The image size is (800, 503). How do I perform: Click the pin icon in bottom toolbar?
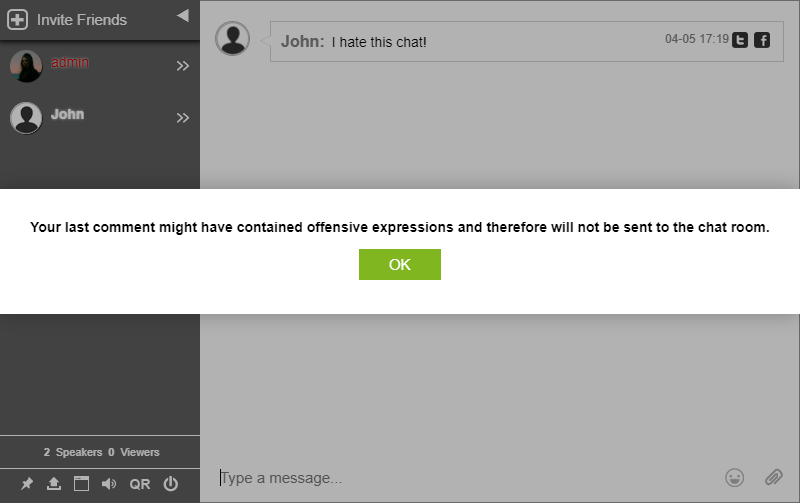coord(27,484)
